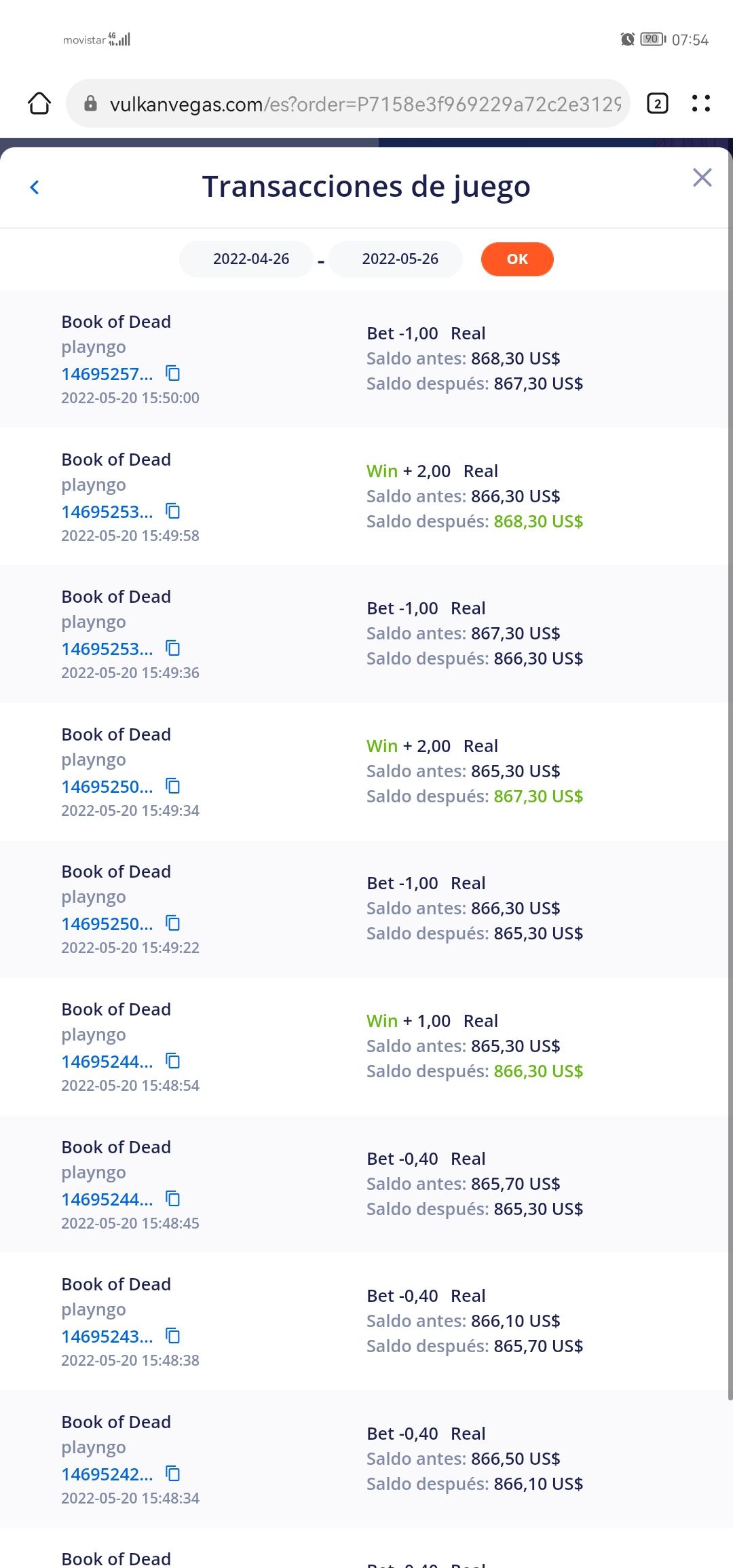
Task: Copy transaction ID from 15:49:36 entry
Action: click(x=173, y=648)
